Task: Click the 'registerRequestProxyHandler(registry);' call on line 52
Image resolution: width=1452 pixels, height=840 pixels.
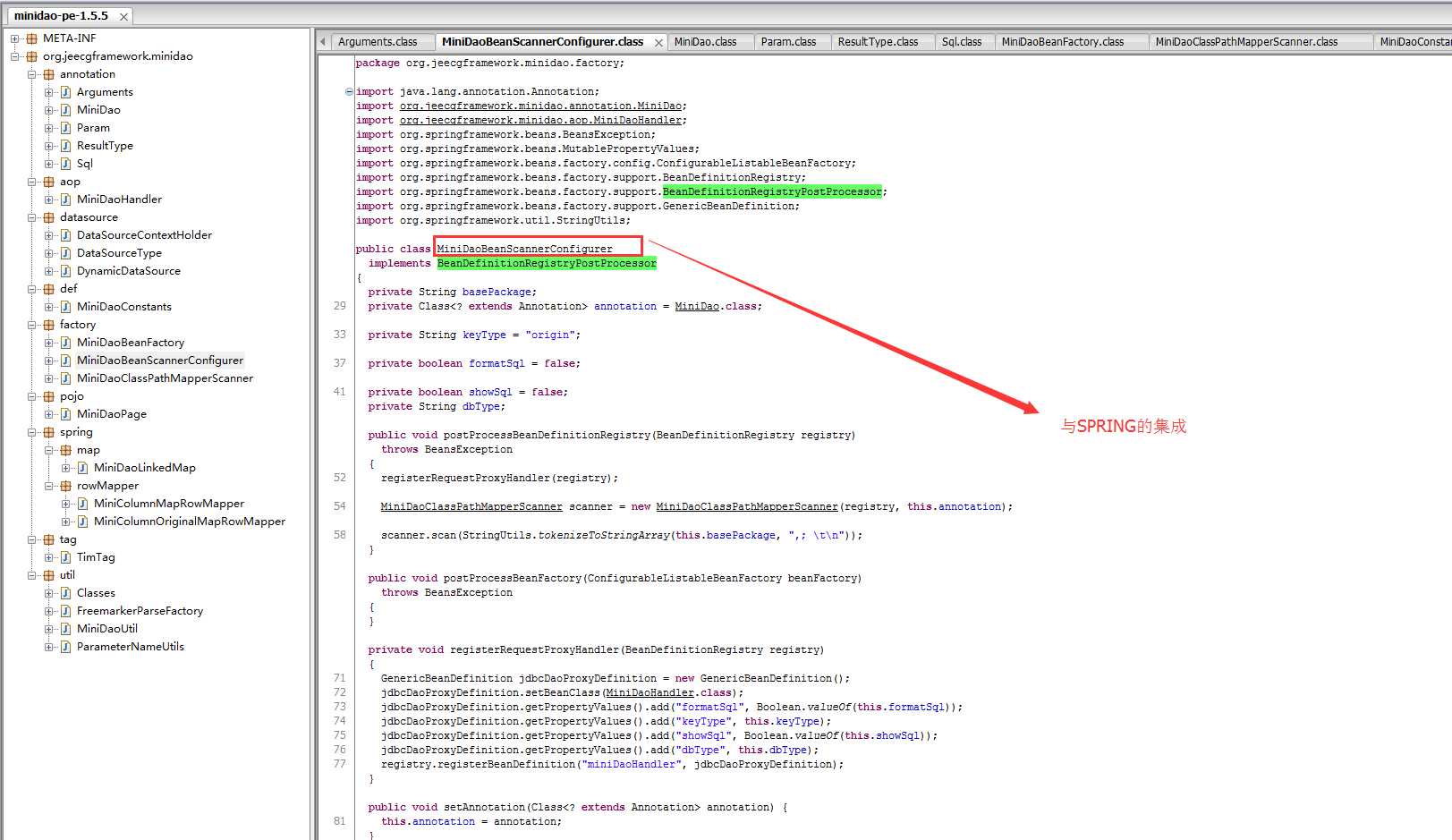Action: (499, 478)
